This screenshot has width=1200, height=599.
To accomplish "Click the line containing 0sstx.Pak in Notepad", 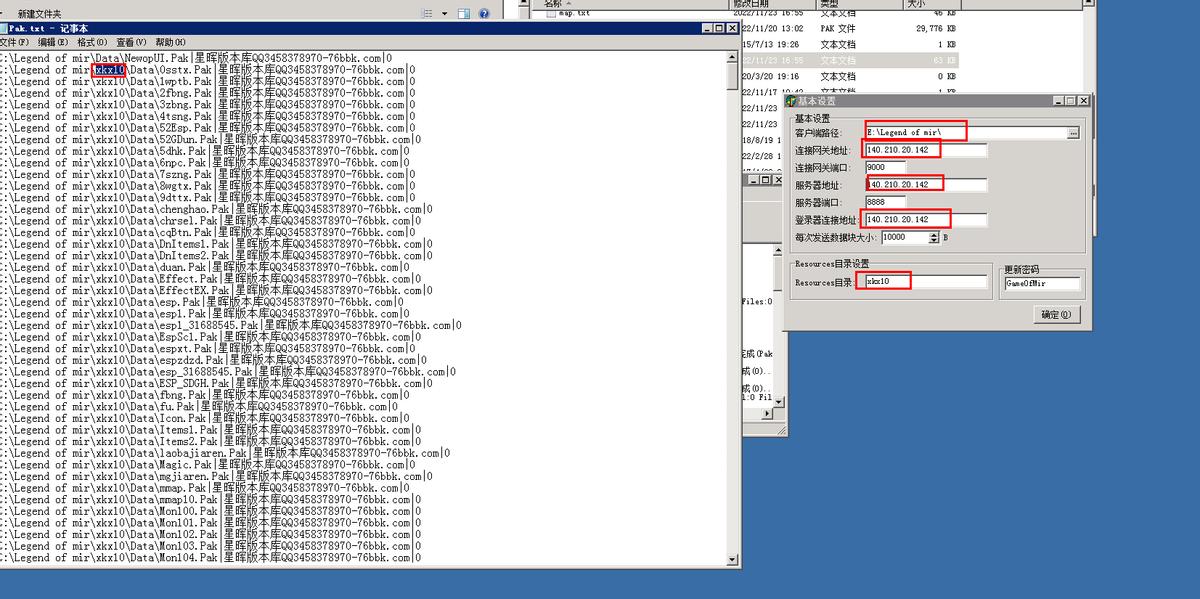I will click(208, 70).
